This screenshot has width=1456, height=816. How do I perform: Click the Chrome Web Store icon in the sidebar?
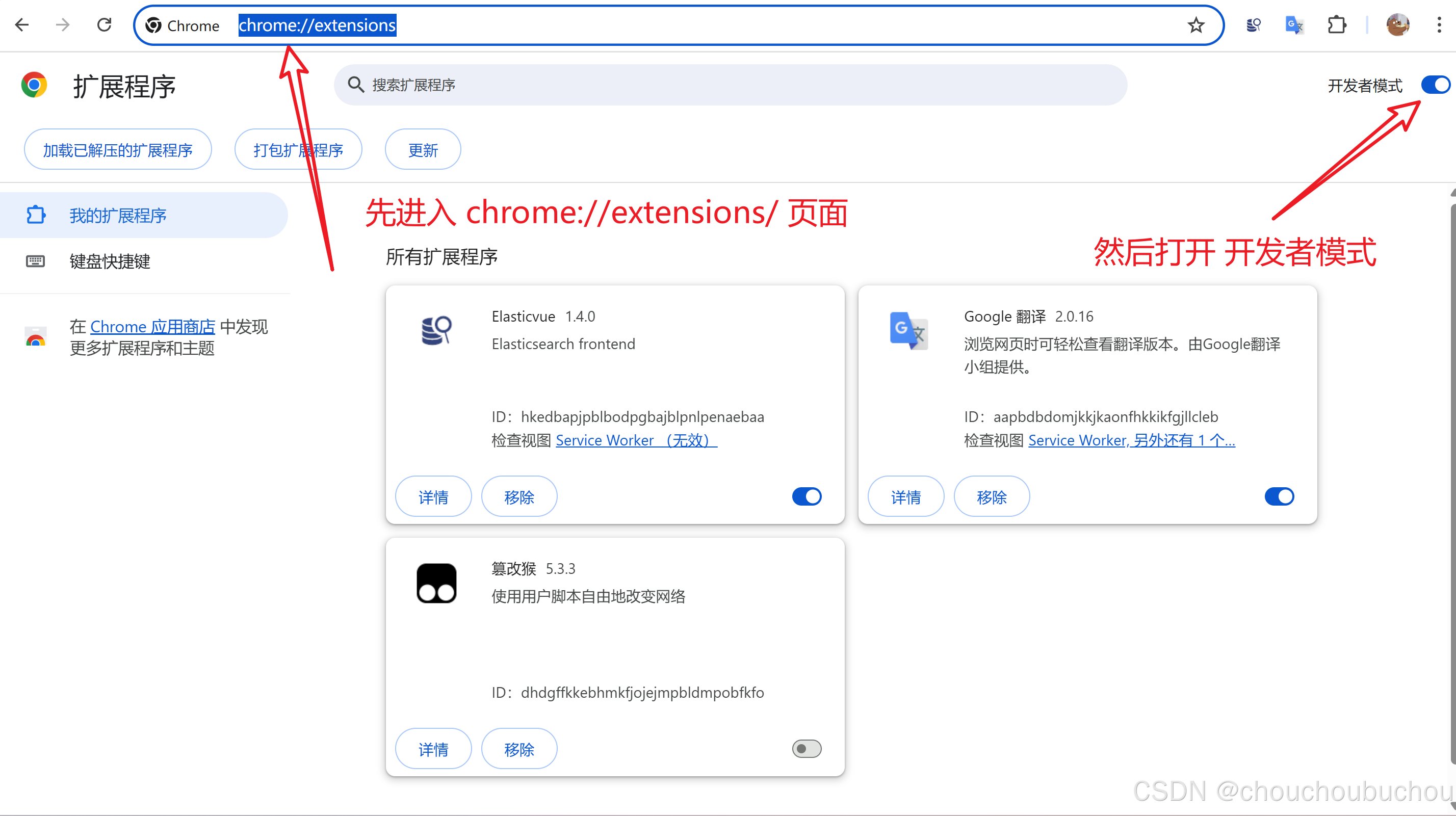[x=36, y=337]
